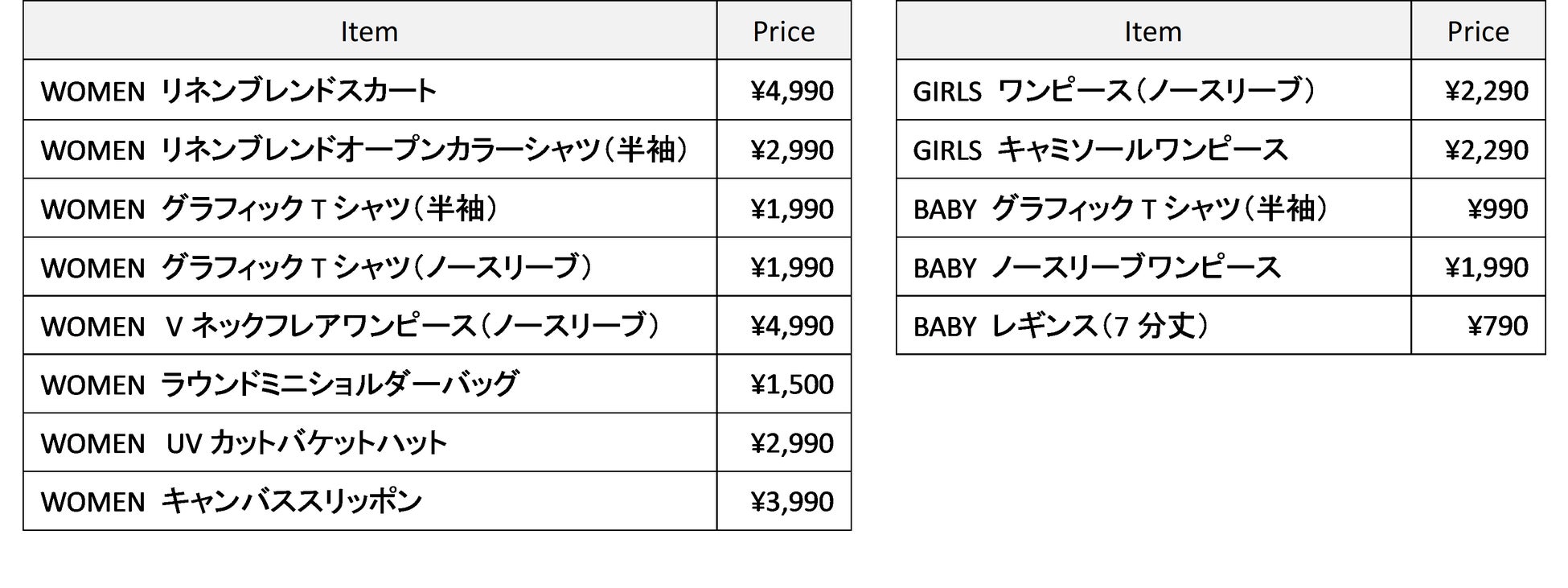Click the left table's Price header

pos(783,31)
